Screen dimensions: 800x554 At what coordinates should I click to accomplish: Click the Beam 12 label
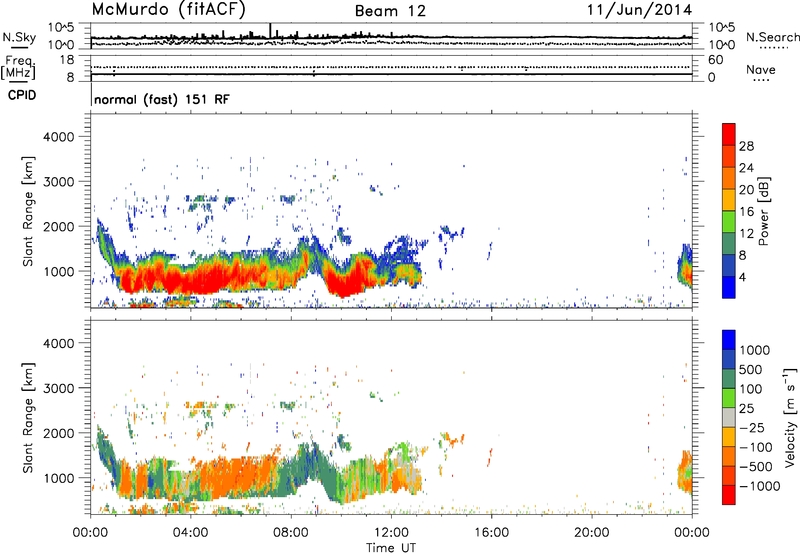pos(390,11)
